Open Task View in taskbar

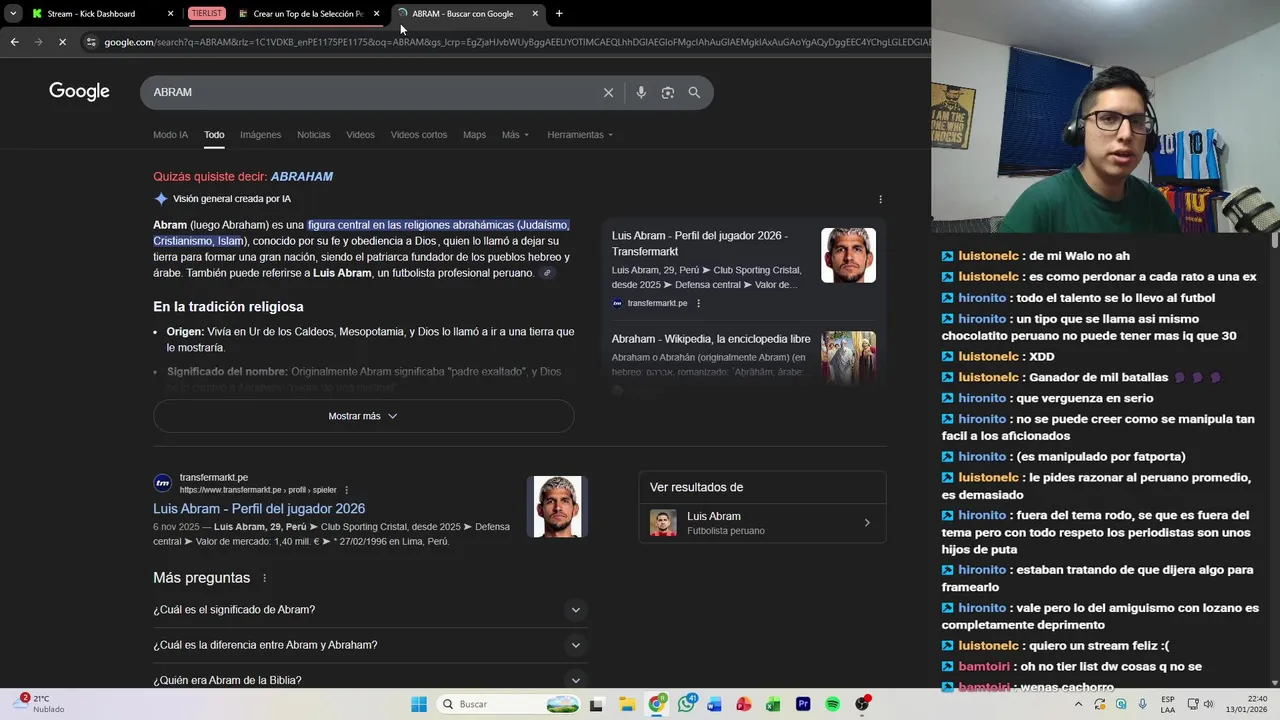coord(597,704)
